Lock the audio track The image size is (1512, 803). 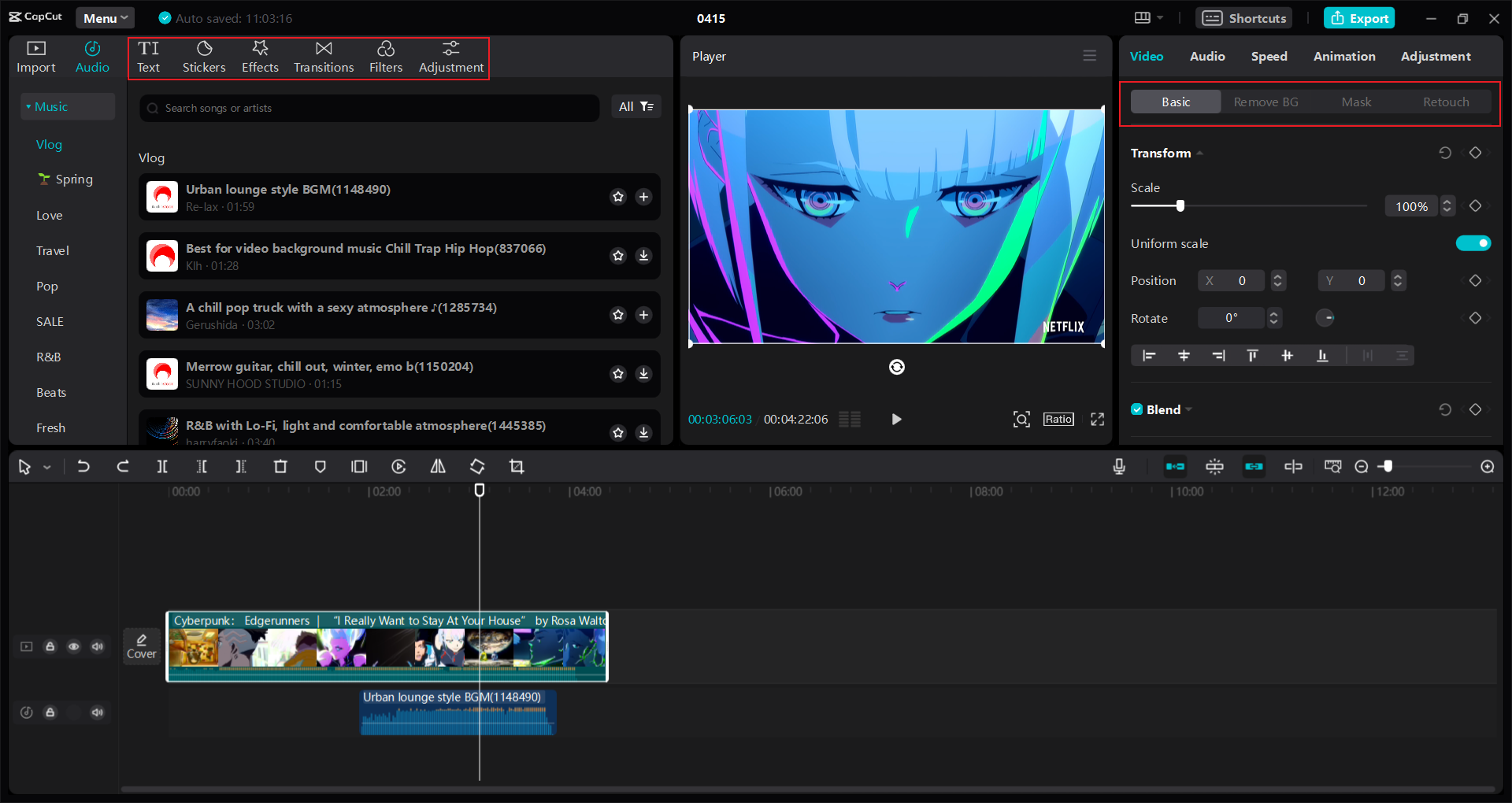click(50, 712)
